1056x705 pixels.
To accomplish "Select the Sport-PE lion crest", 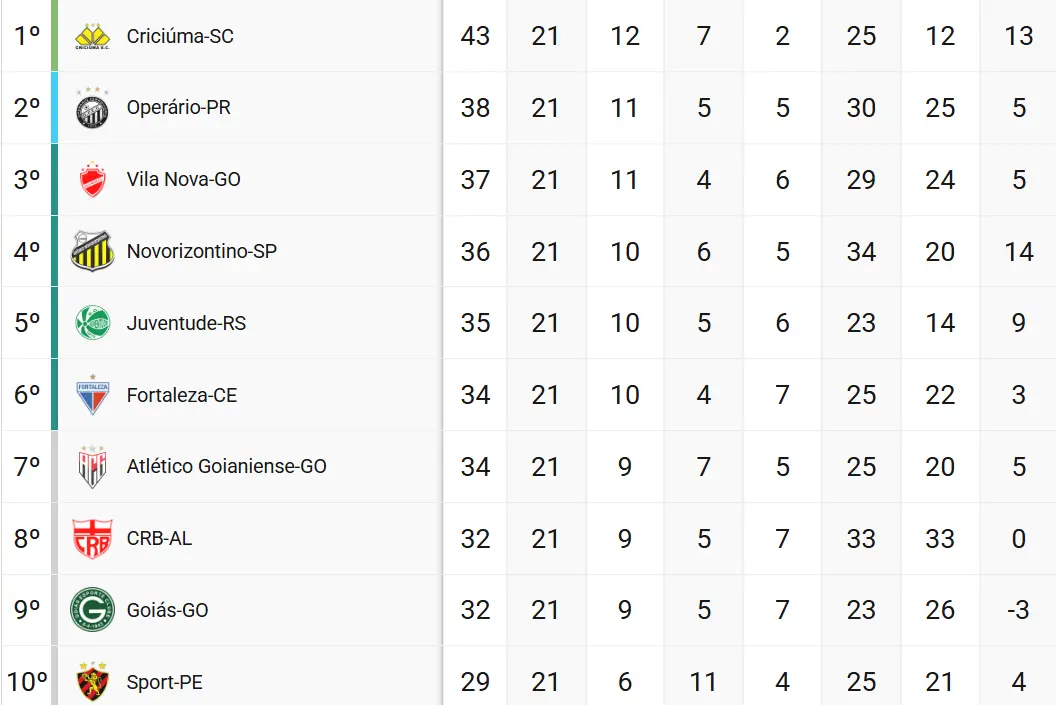I will point(92,681).
